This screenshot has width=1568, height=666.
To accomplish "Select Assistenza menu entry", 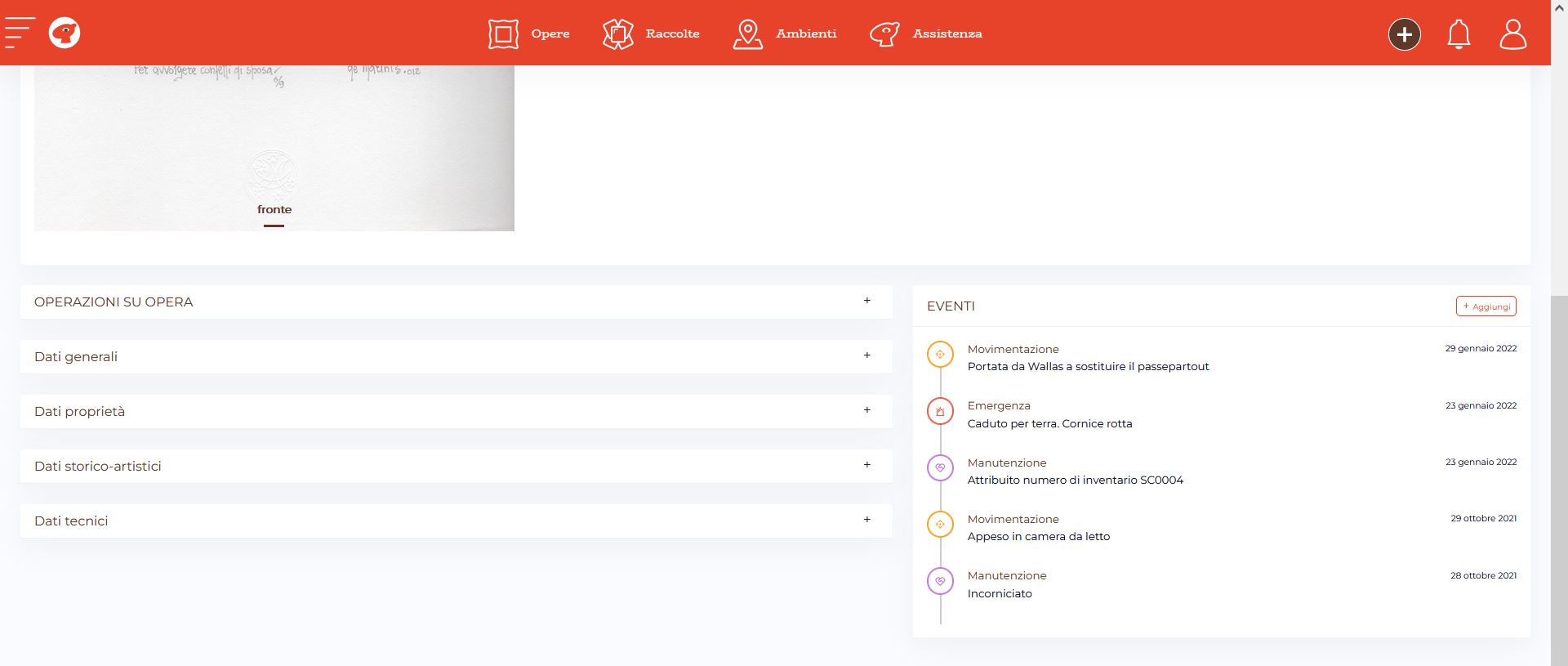I will (x=947, y=34).
